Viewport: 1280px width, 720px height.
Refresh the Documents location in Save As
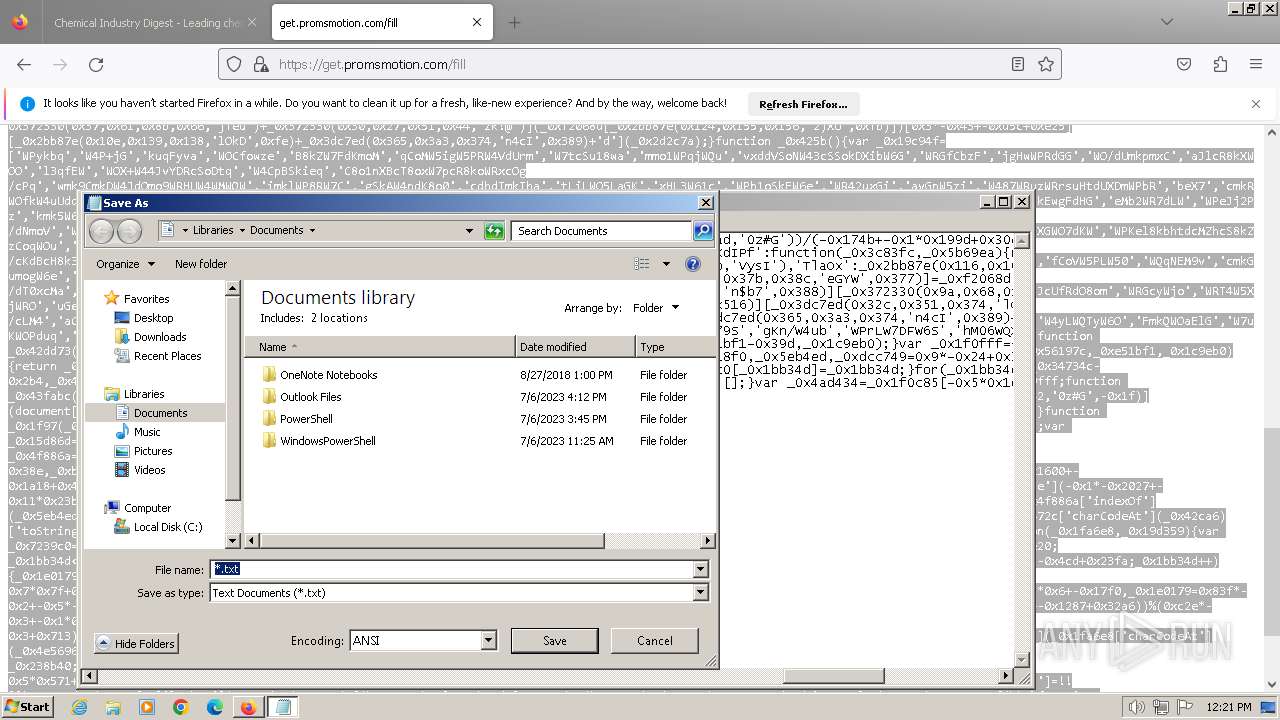click(494, 231)
